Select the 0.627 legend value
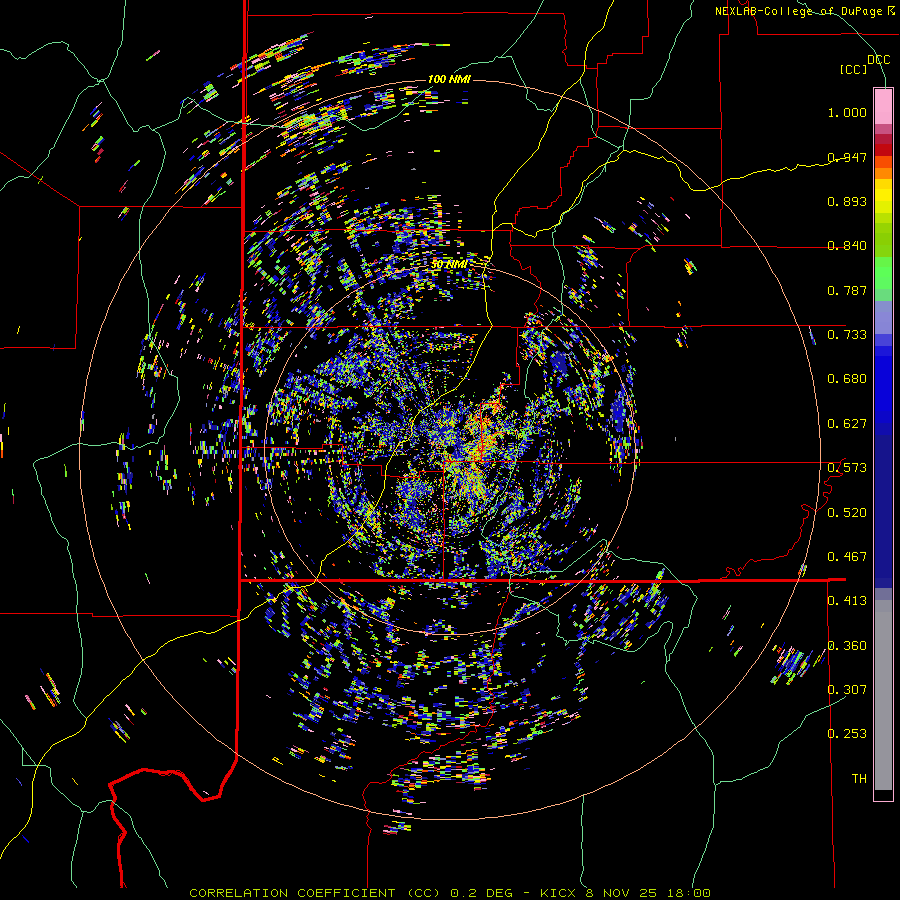The width and height of the screenshot is (900, 900). [847, 424]
